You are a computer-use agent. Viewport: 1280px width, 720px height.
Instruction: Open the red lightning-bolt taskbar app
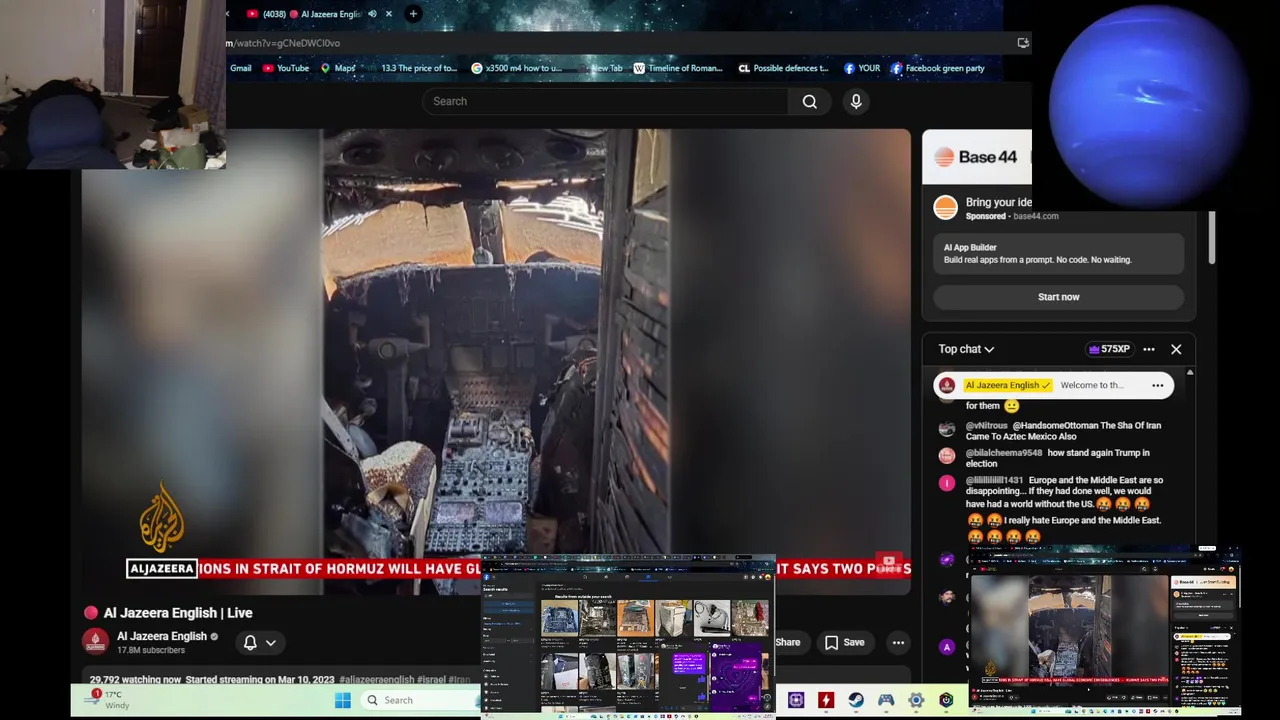click(826, 700)
